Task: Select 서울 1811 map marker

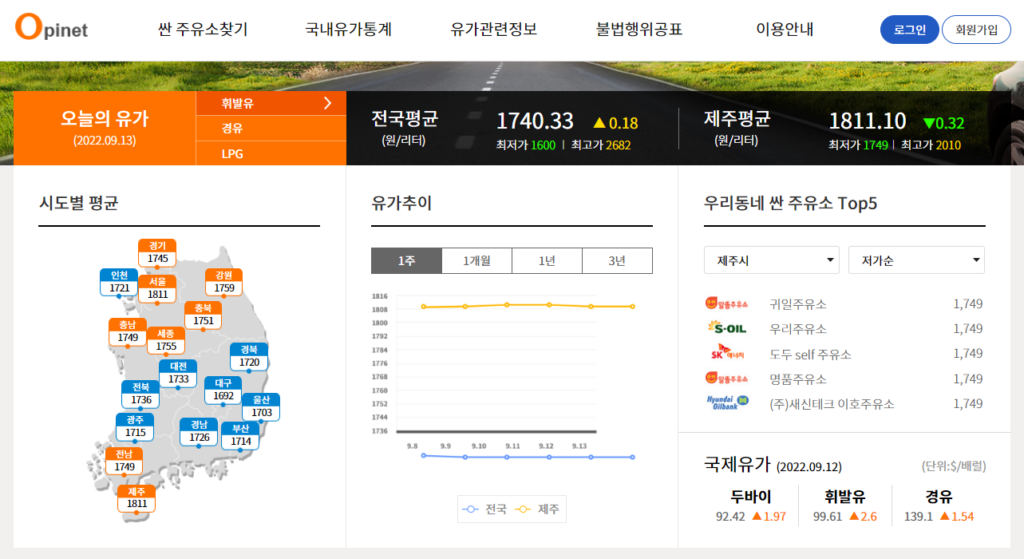Action: pos(157,289)
